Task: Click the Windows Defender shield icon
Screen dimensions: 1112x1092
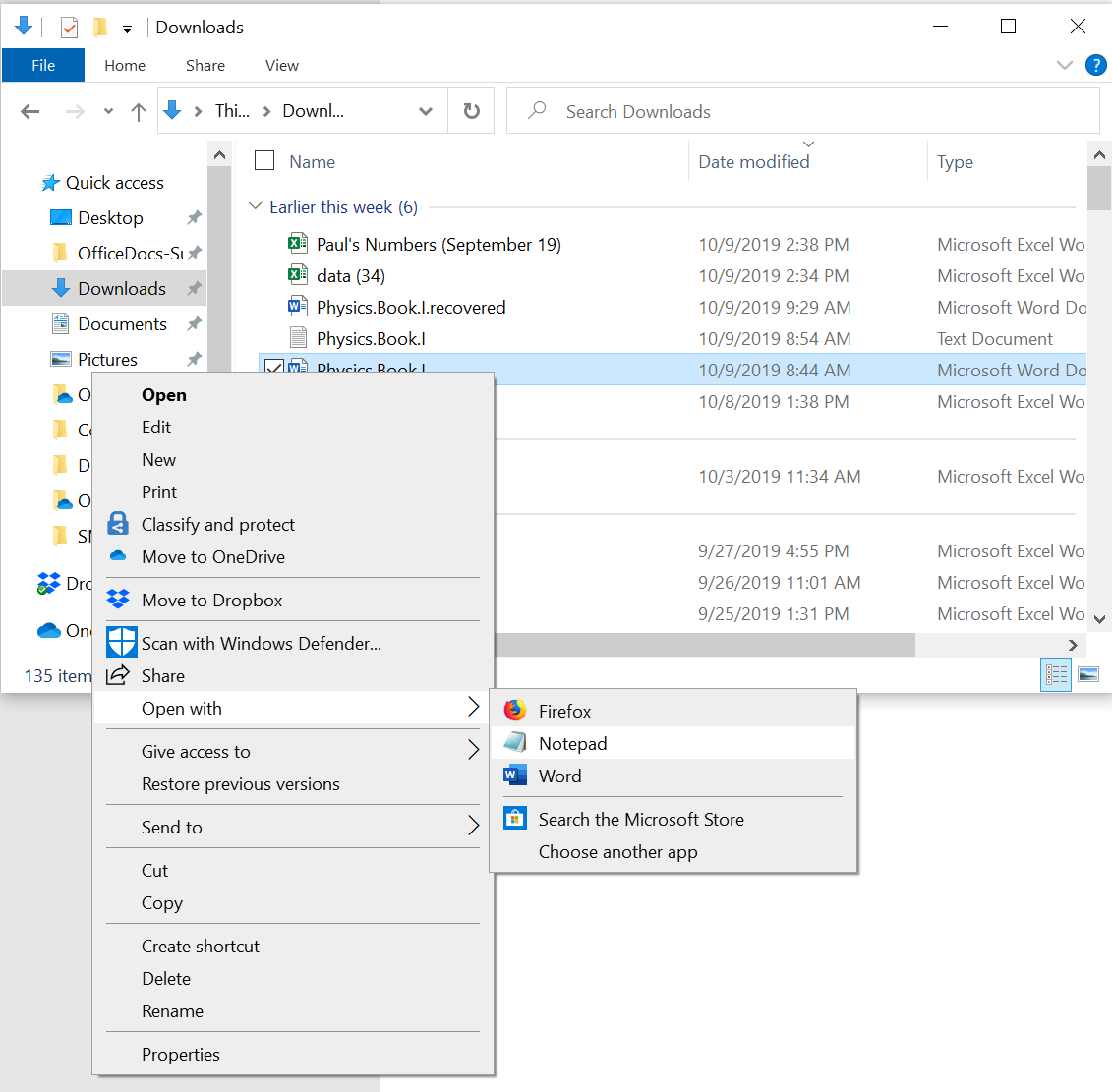Action: coord(122,643)
